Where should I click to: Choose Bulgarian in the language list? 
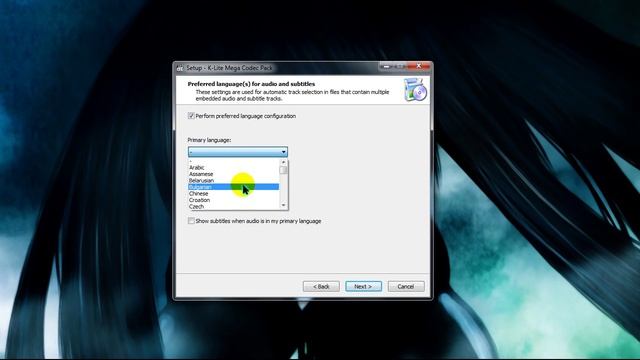(x=233, y=187)
